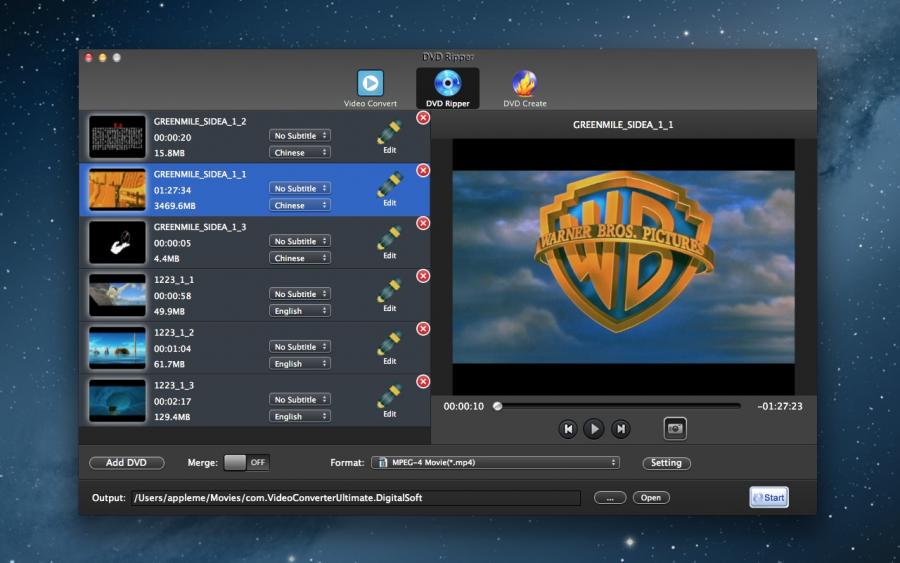This screenshot has height=563, width=900.
Task: Open the Format MPEG-4 Movie dropdown
Action: [495, 463]
